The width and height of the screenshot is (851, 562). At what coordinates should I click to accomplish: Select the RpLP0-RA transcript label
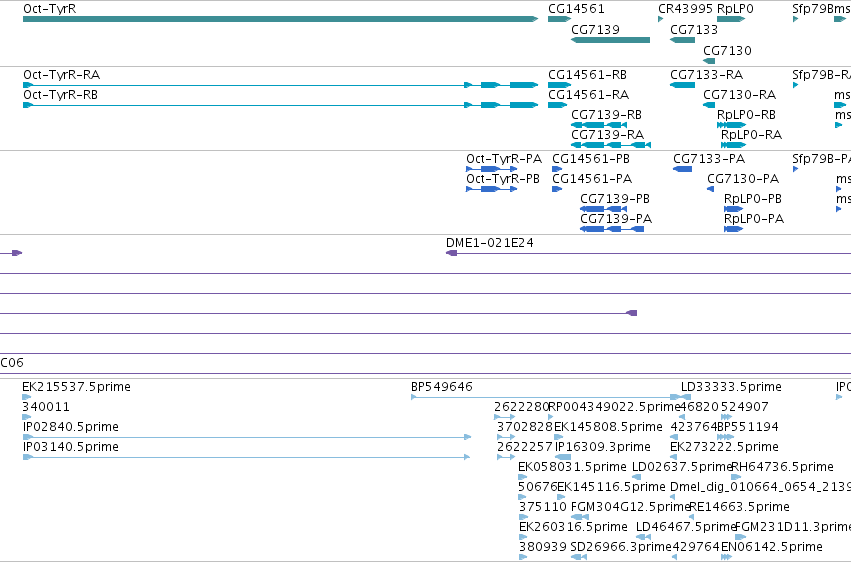tap(751, 135)
